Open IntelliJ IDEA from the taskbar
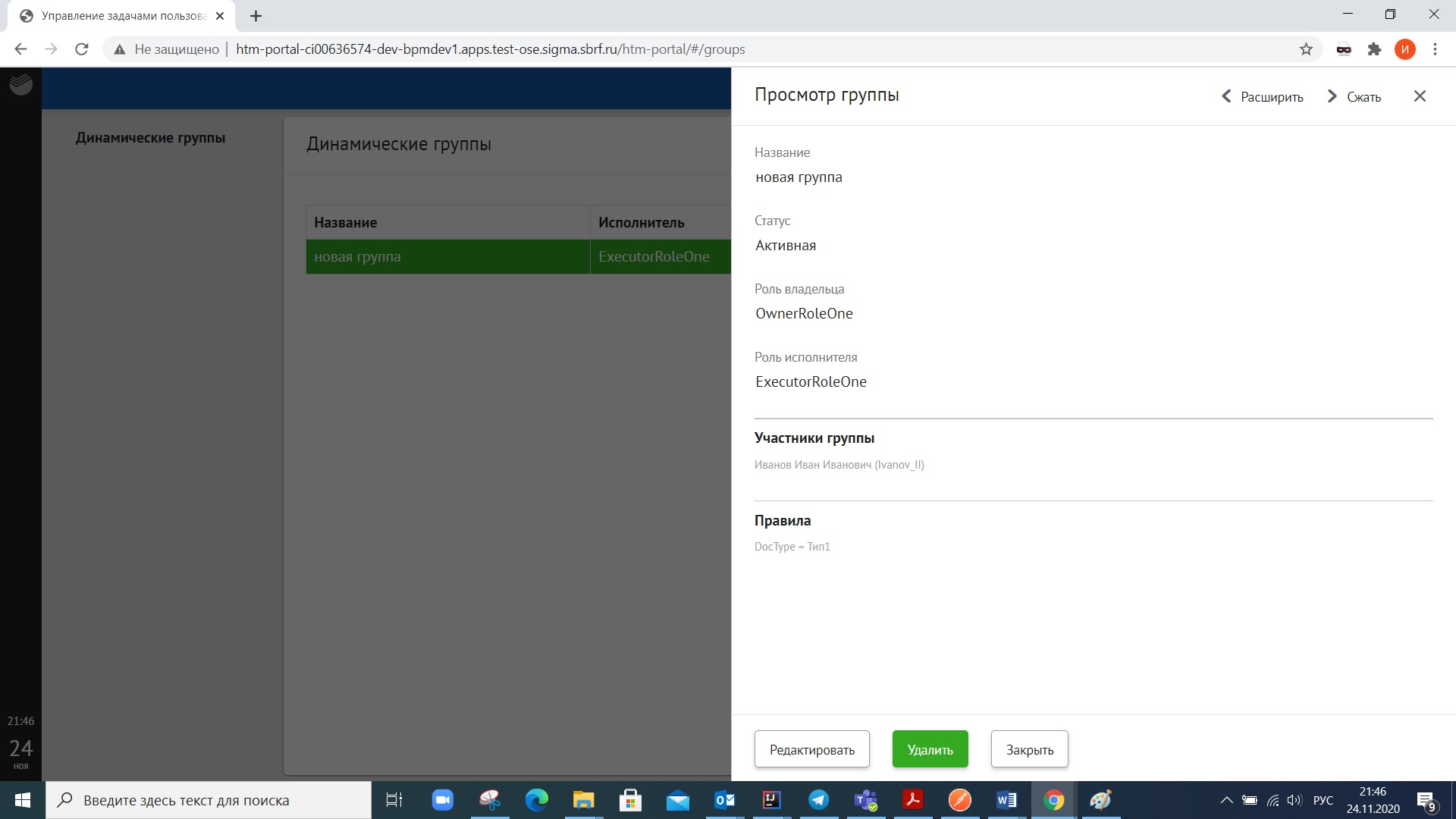This screenshot has width=1456, height=819. pos(771,800)
